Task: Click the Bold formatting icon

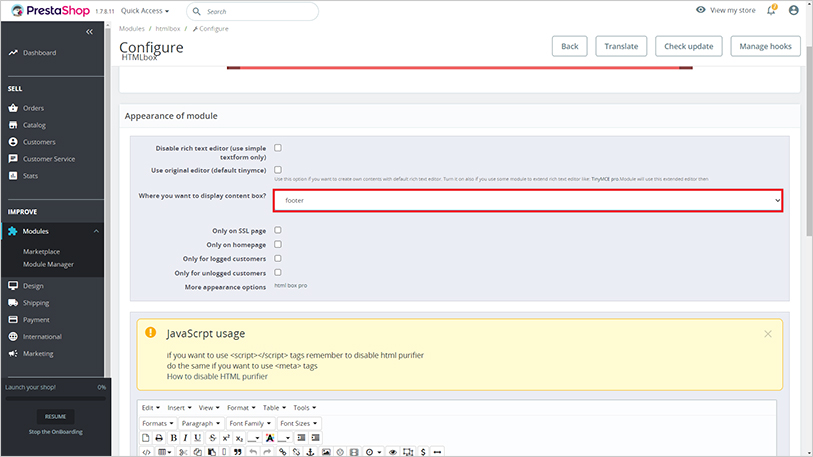Action: tap(173, 438)
